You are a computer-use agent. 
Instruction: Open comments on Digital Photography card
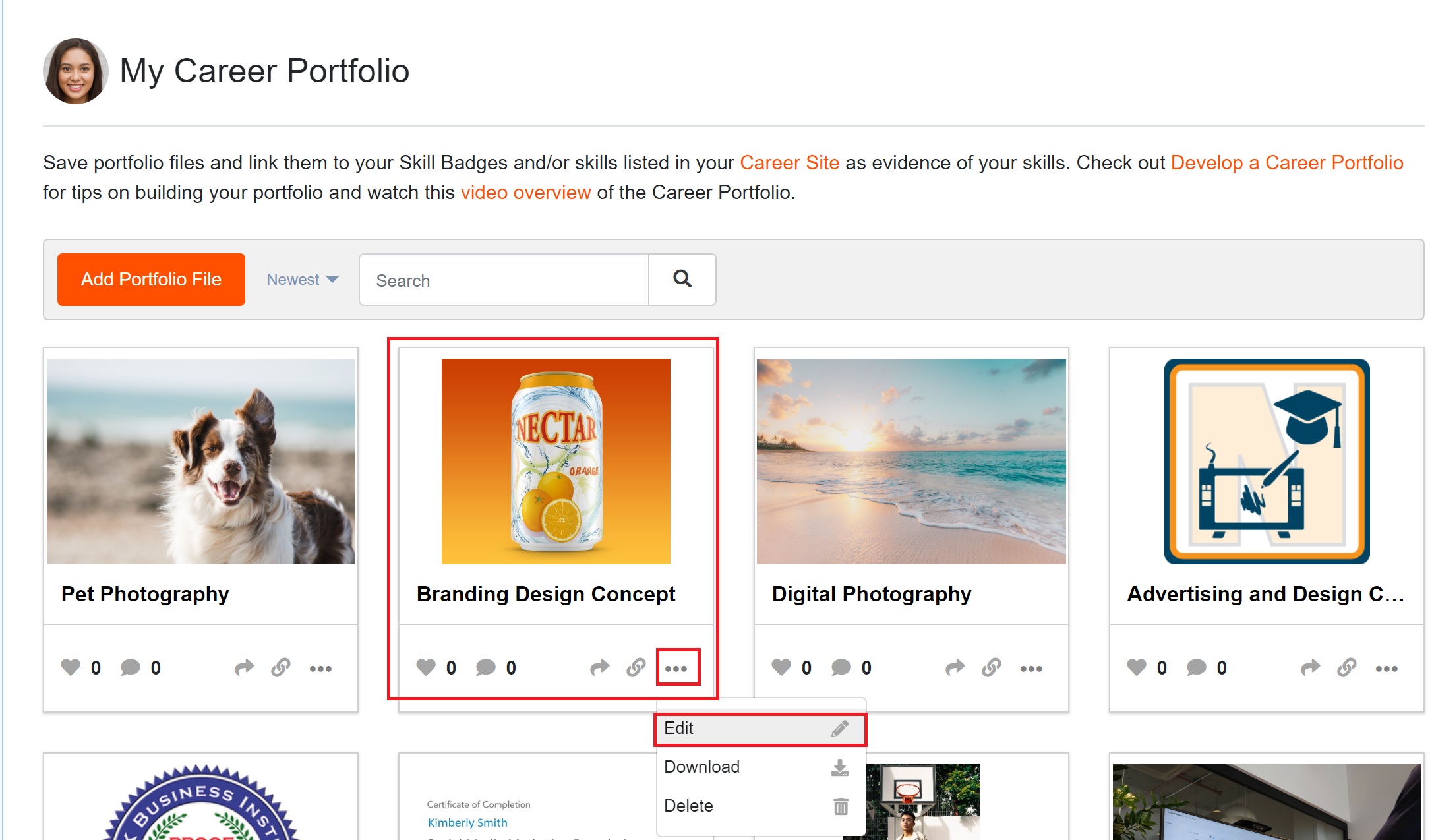pos(841,667)
